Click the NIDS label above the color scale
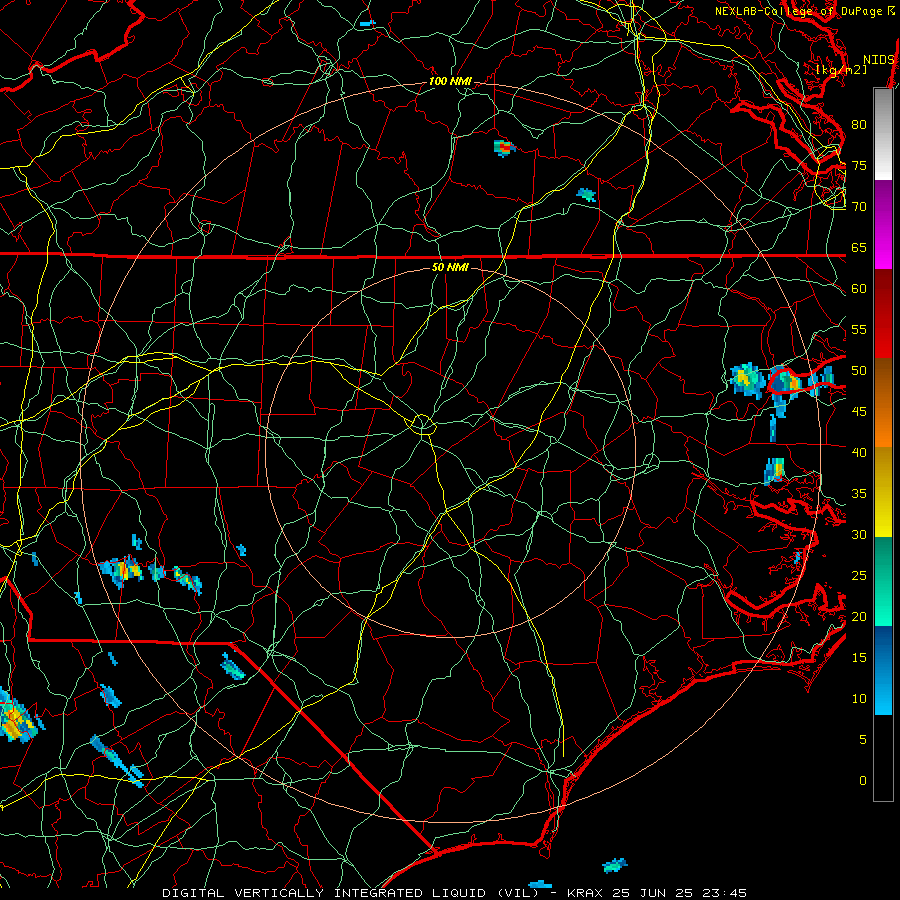The height and width of the screenshot is (900, 900). point(878,60)
